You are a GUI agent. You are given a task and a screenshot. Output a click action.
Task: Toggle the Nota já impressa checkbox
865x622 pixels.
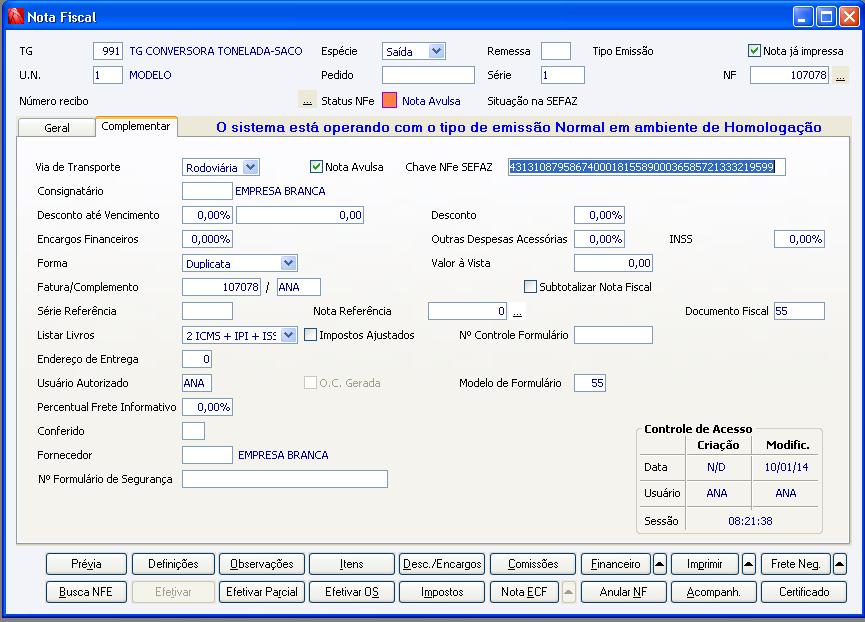pos(754,51)
